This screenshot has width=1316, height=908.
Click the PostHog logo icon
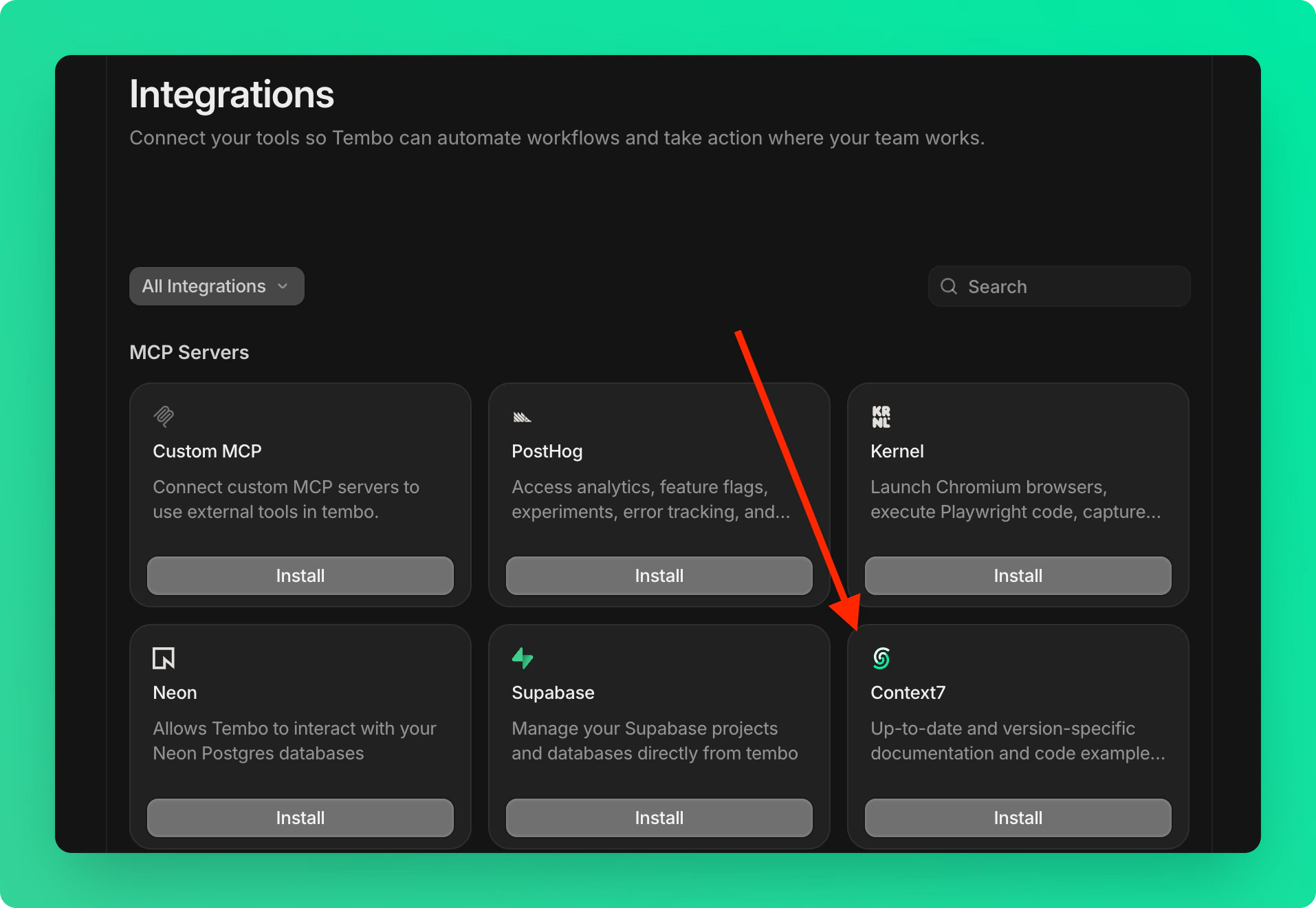(x=522, y=416)
